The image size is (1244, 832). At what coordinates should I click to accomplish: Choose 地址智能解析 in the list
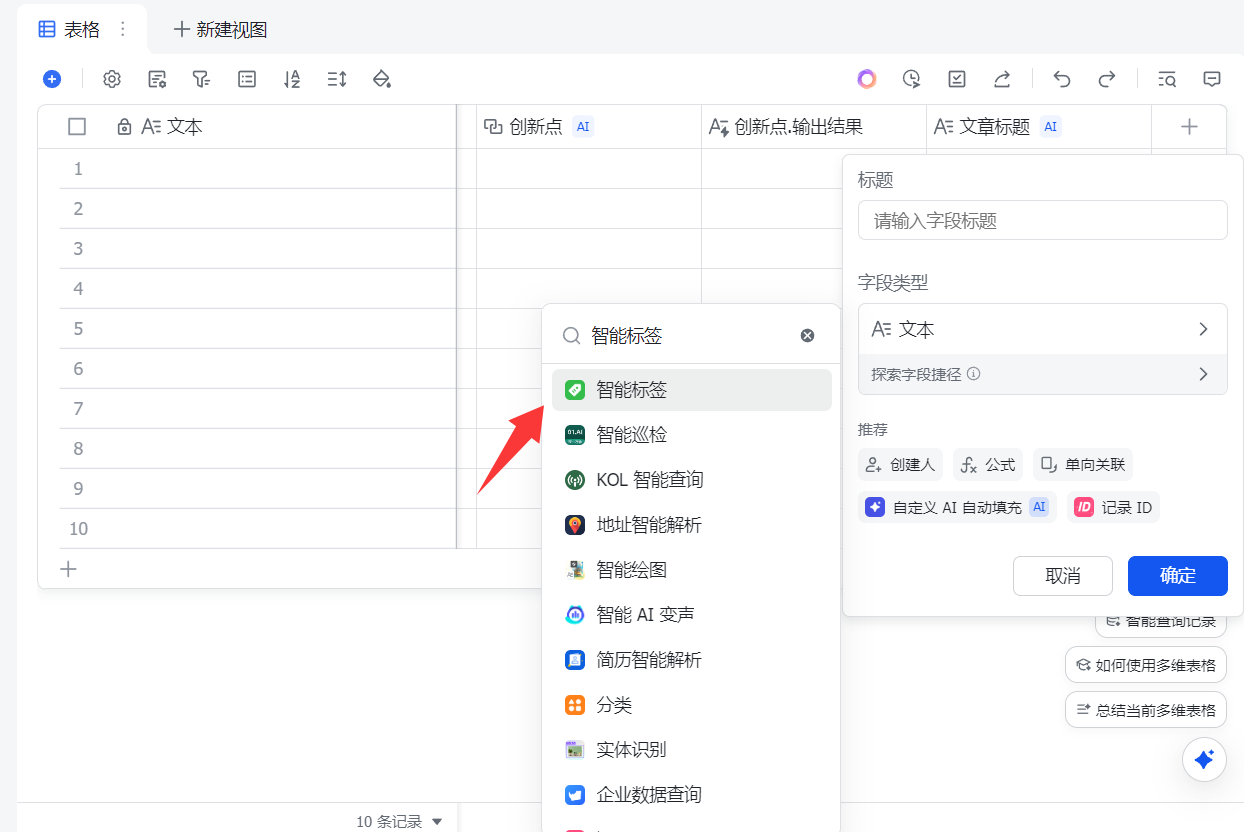coord(648,525)
